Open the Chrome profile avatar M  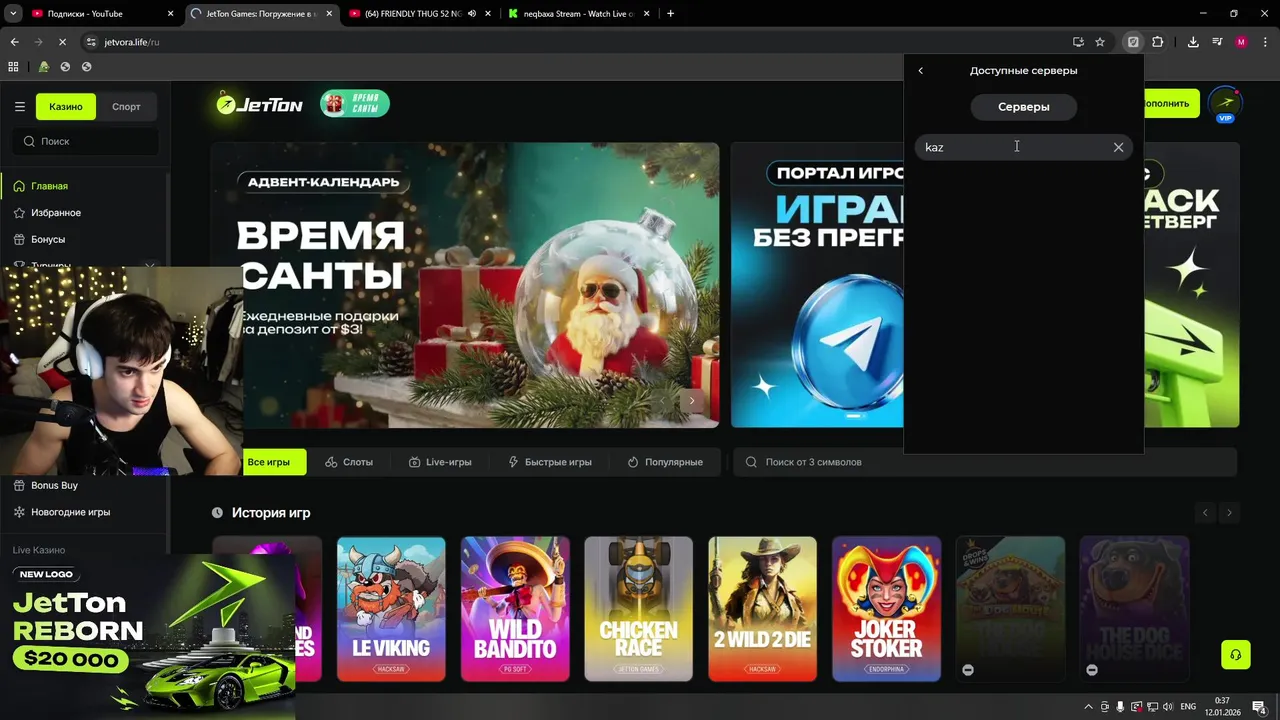coord(1241,42)
